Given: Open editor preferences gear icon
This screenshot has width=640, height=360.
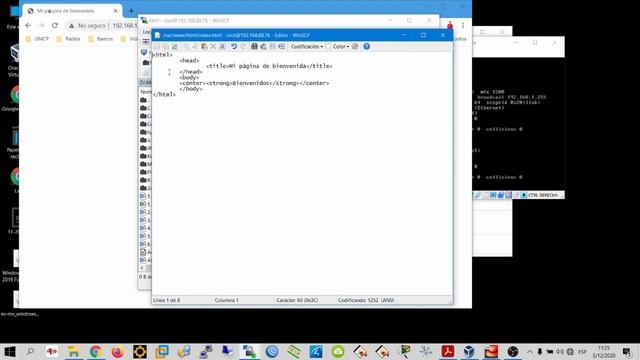Looking at the screenshot, I should (355, 47).
